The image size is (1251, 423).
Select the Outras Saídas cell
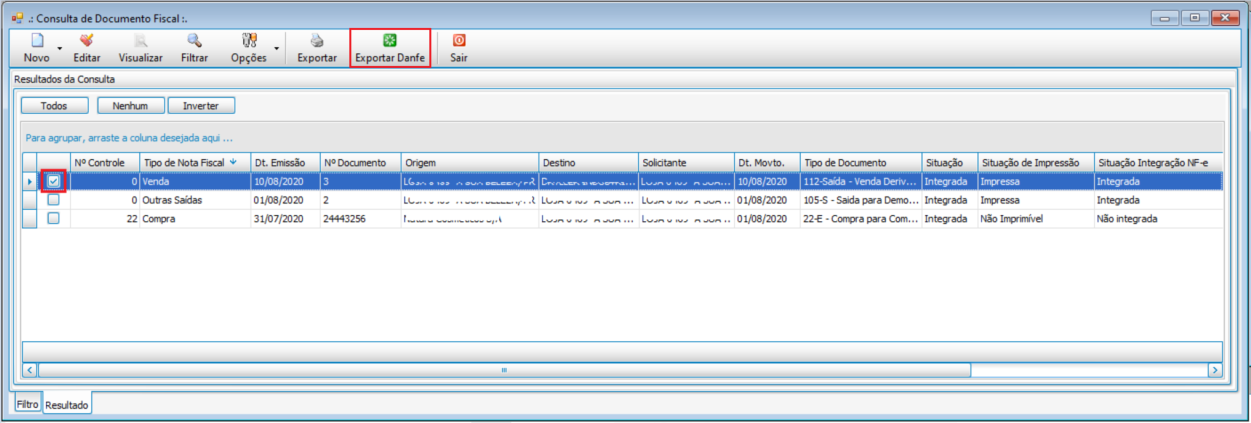point(195,200)
